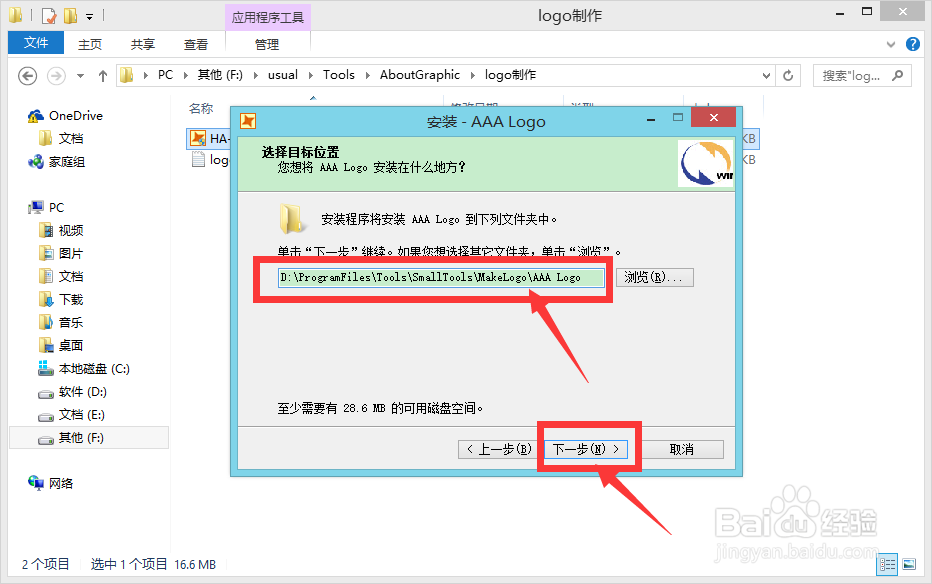Select PC in the navigation pane
The image size is (932, 584).
(56, 207)
